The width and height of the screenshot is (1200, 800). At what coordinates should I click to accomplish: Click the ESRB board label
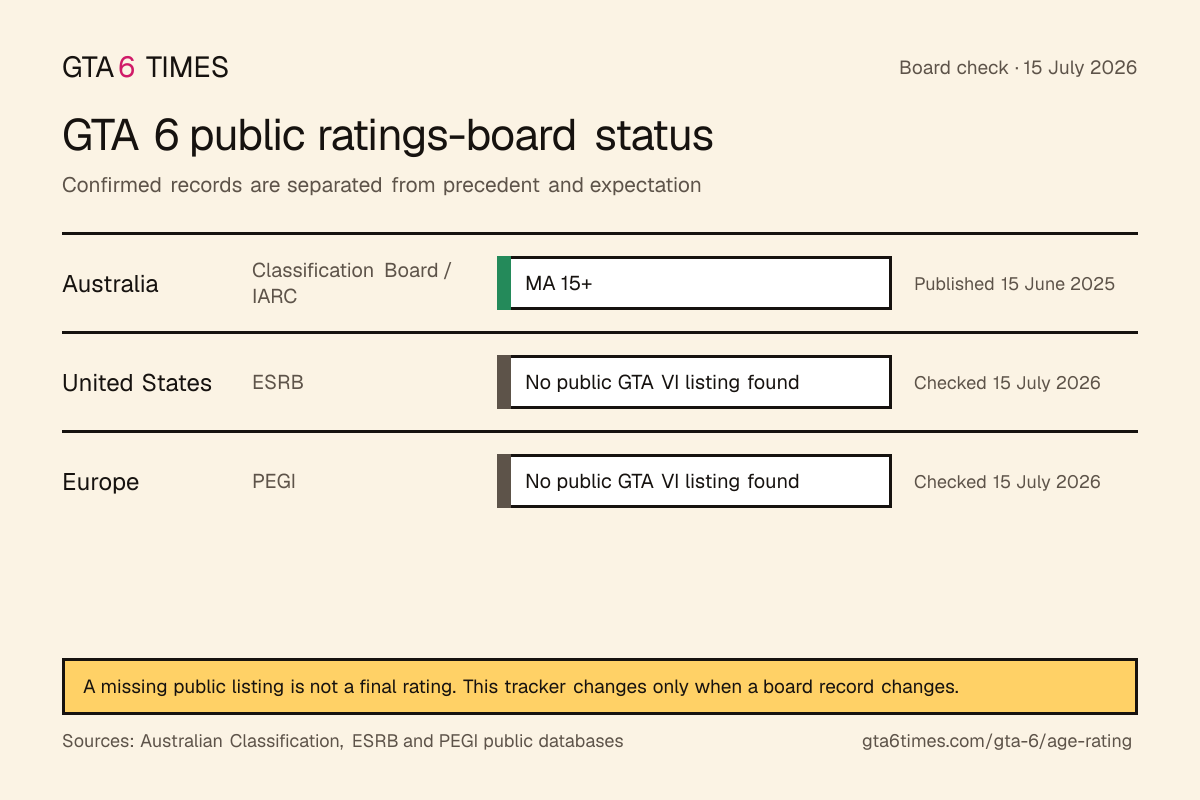coord(278,383)
